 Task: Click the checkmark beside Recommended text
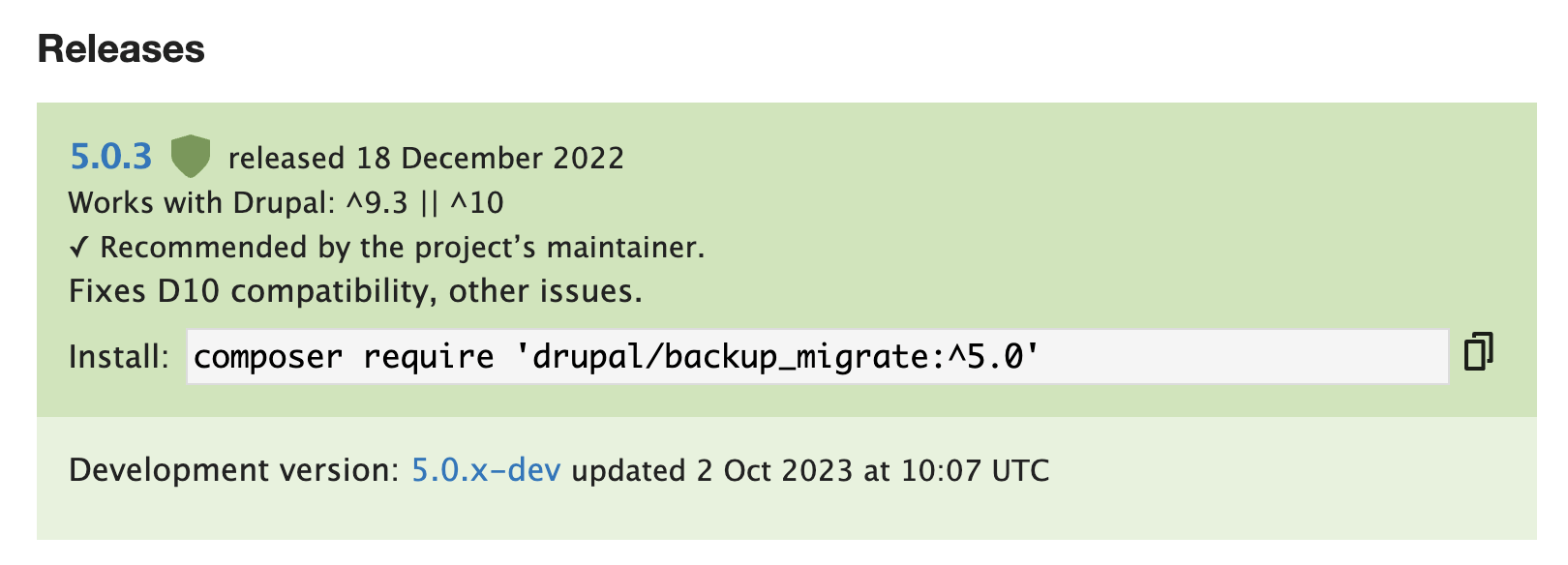[79, 248]
